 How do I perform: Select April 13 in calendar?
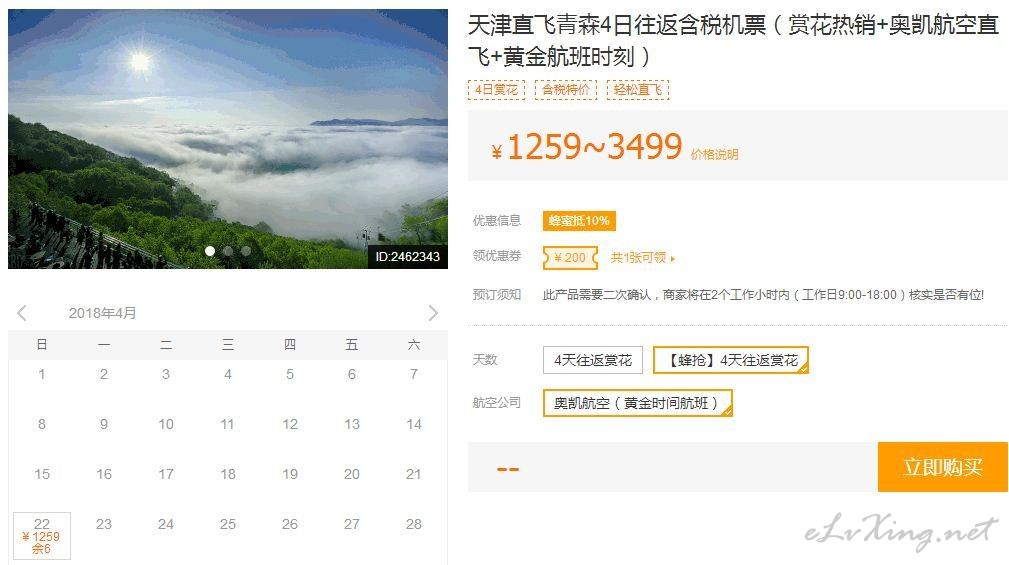[x=351, y=425]
